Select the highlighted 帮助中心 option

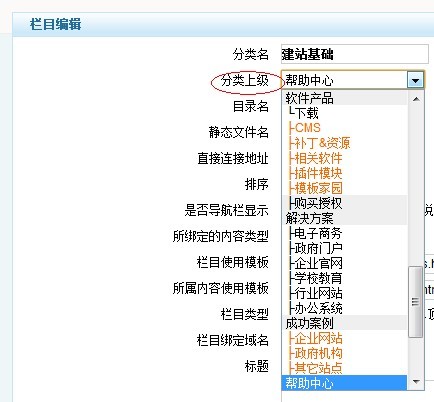pos(345,383)
